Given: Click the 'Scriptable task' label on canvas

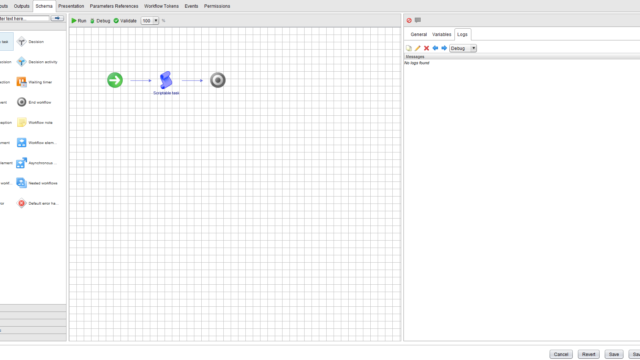Looking at the screenshot, I should point(166,93).
